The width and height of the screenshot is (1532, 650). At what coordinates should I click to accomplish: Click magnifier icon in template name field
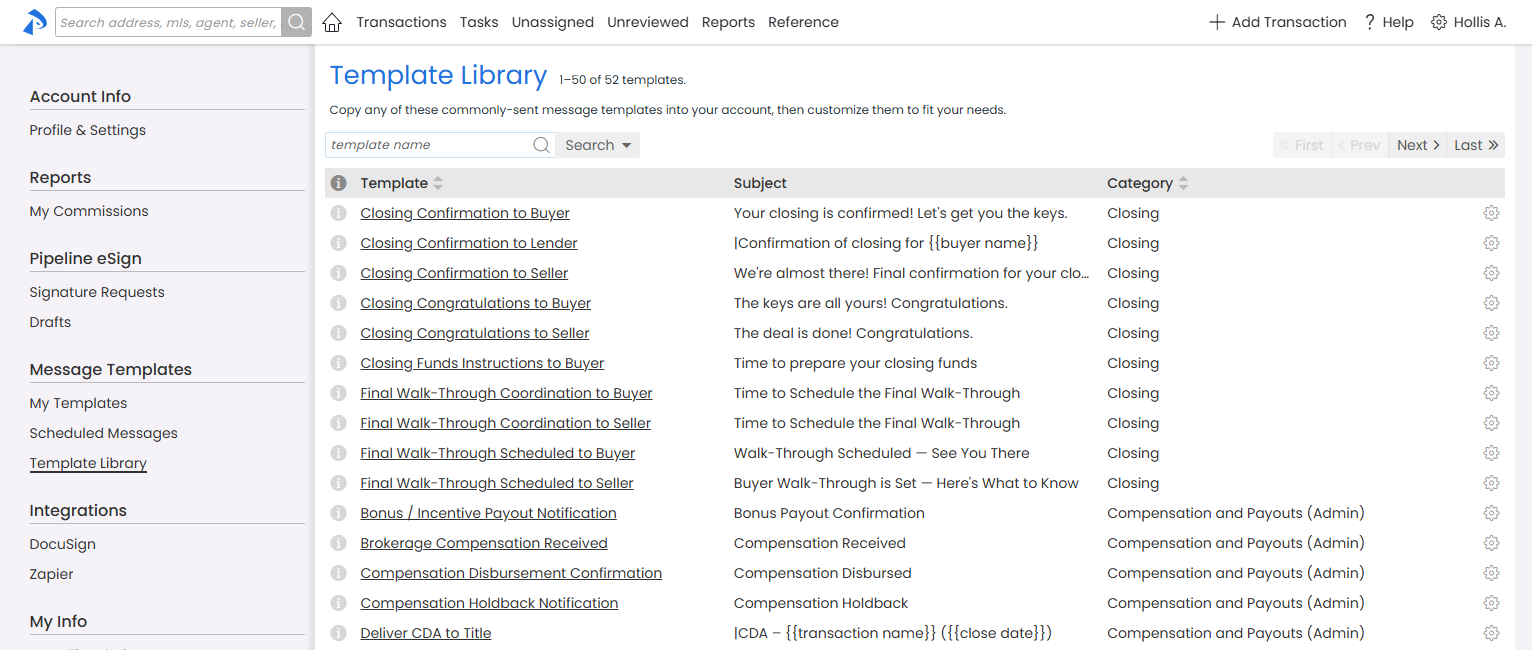click(x=541, y=145)
